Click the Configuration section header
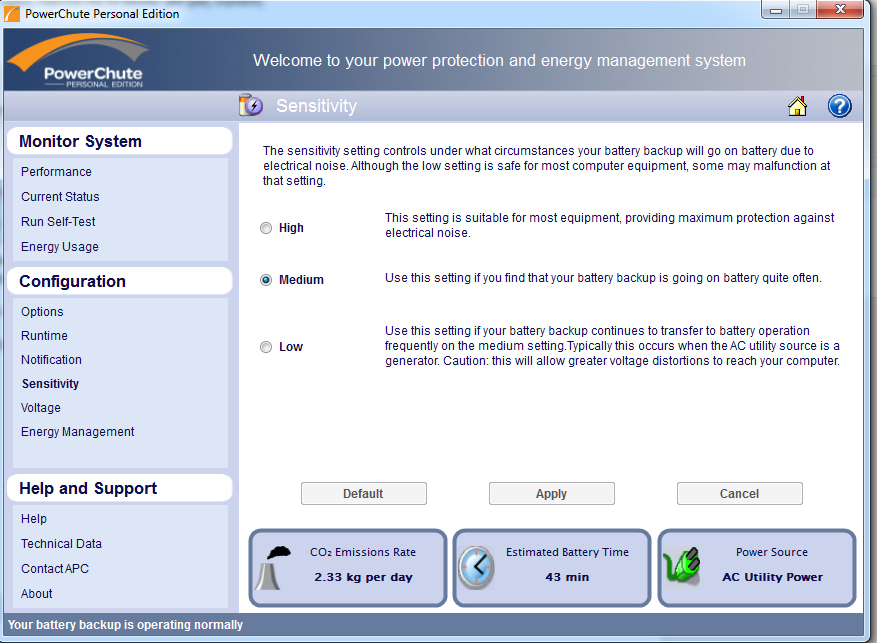 point(120,281)
